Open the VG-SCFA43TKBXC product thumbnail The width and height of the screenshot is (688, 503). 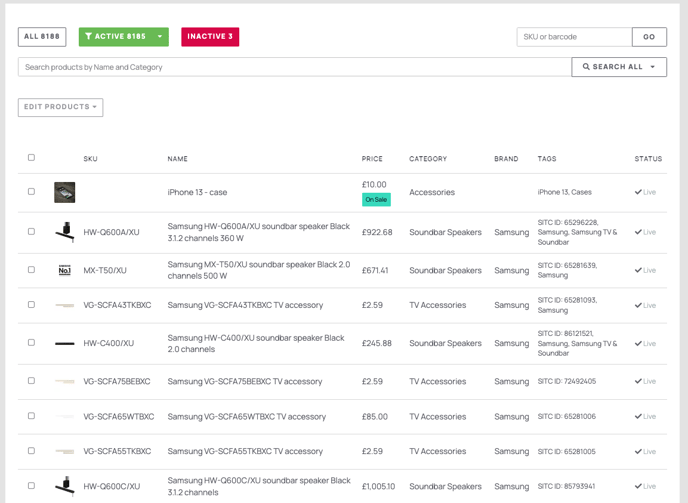64,305
